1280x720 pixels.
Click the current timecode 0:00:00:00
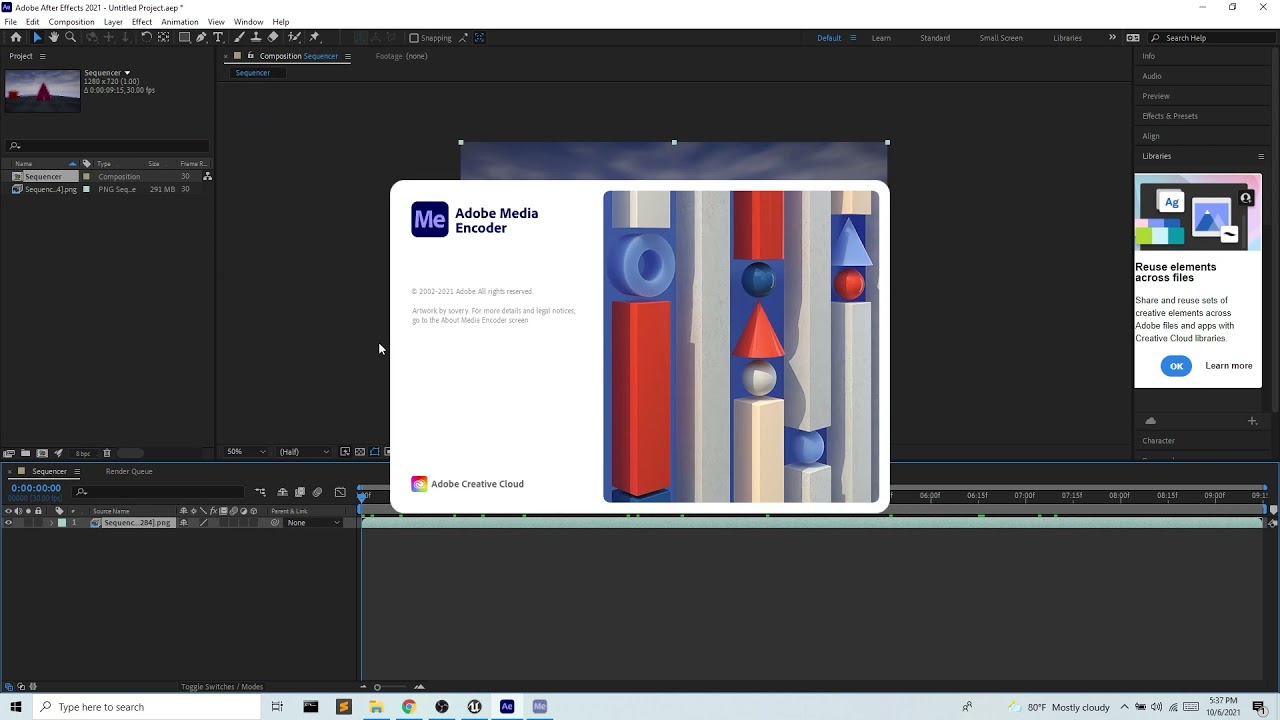(36, 488)
